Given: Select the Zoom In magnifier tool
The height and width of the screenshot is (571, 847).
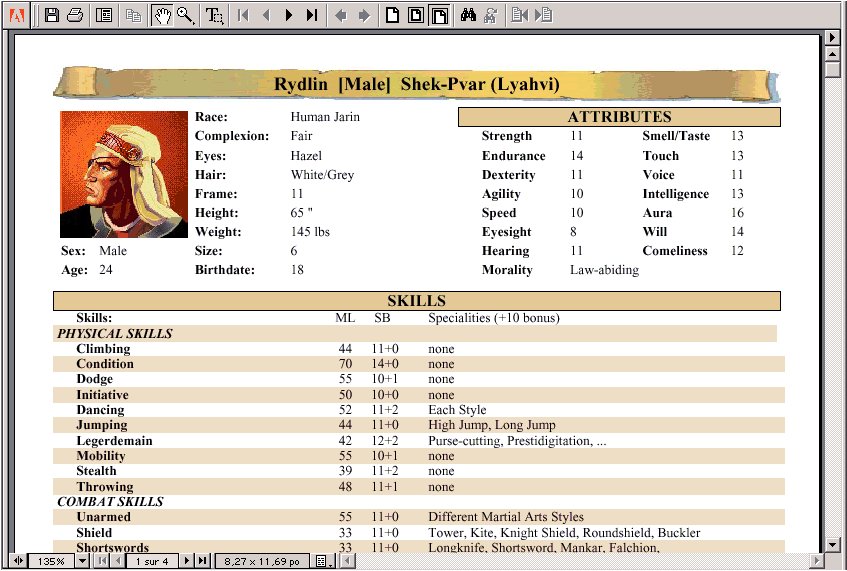Looking at the screenshot, I should [185, 15].
